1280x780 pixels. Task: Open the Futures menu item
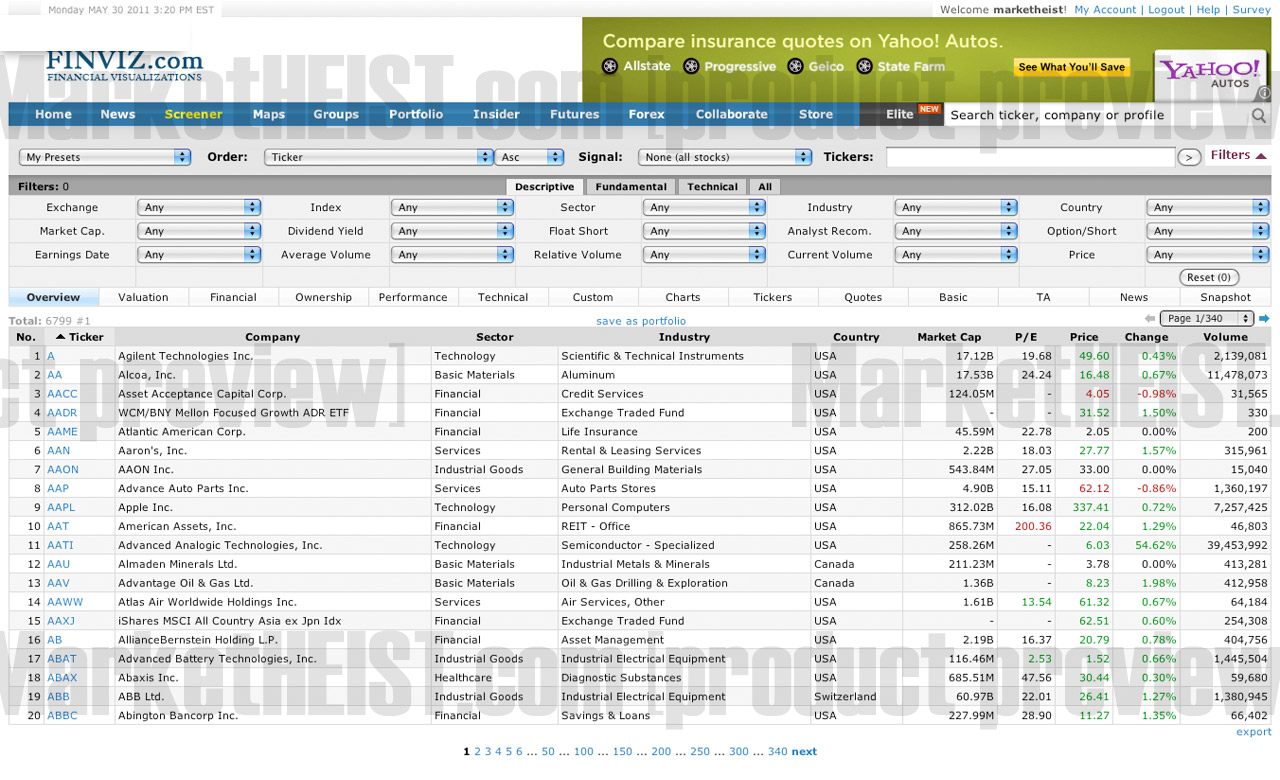(x=574, y=114)
